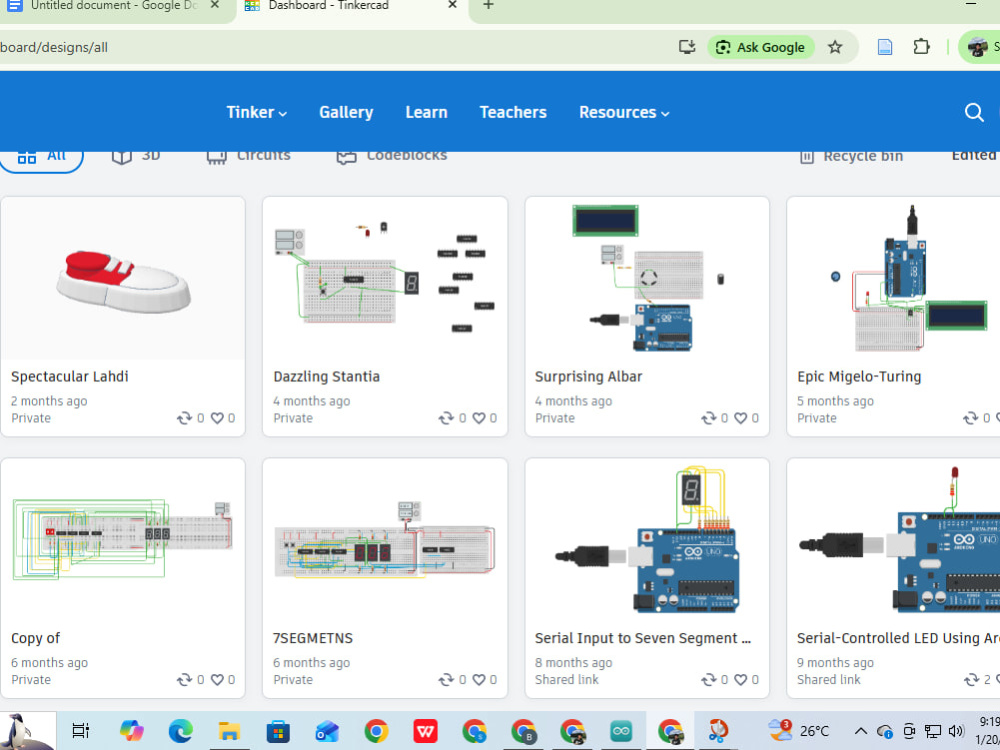This screenshot has height=750, width=1000.
Task: Click remix icon on Dazzling Stantia card
Action: (446, 418)
